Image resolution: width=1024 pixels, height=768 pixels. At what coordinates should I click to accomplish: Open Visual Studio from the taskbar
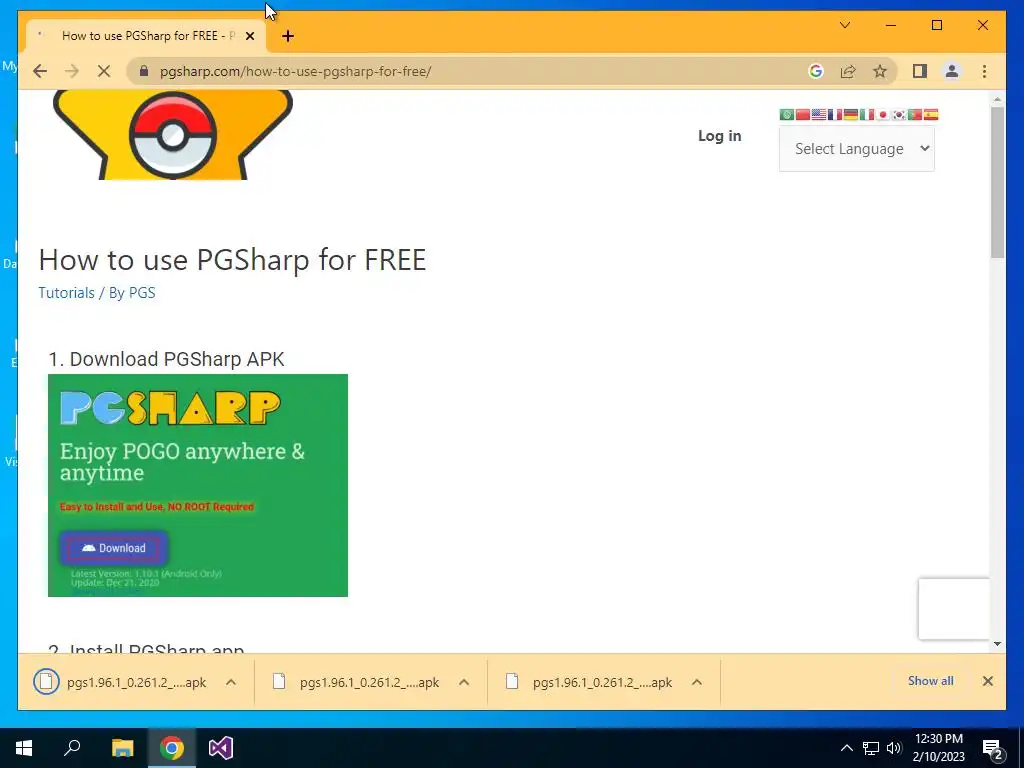point(221,748)
